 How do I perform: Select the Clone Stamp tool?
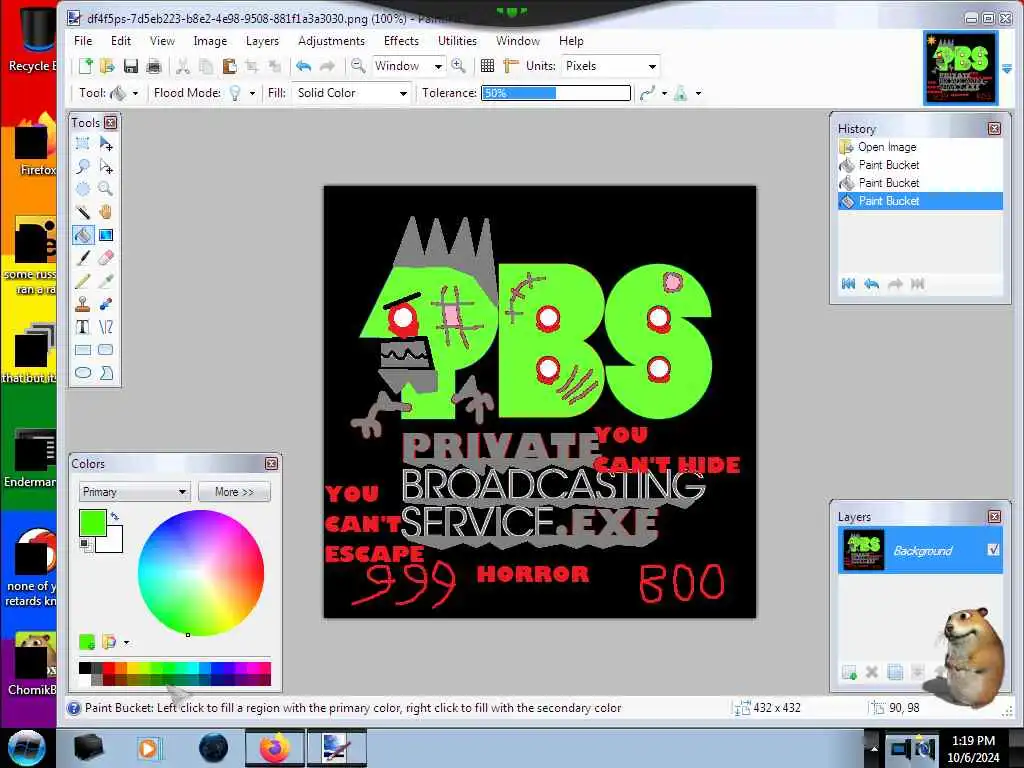83,304
